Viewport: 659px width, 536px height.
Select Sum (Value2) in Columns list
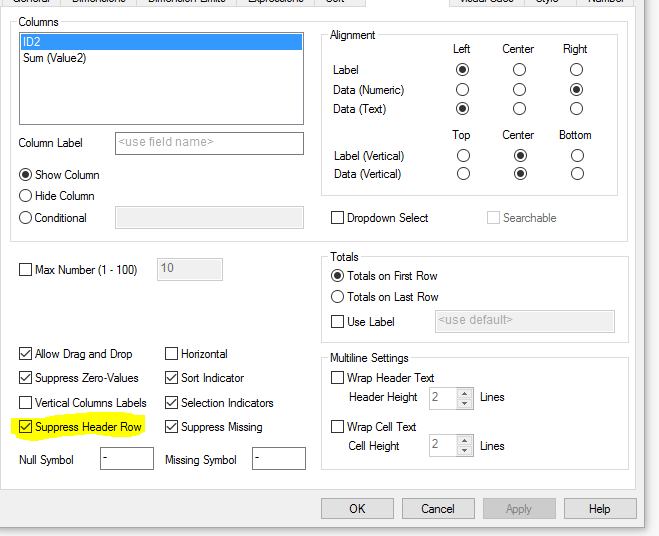coord(55,58)
